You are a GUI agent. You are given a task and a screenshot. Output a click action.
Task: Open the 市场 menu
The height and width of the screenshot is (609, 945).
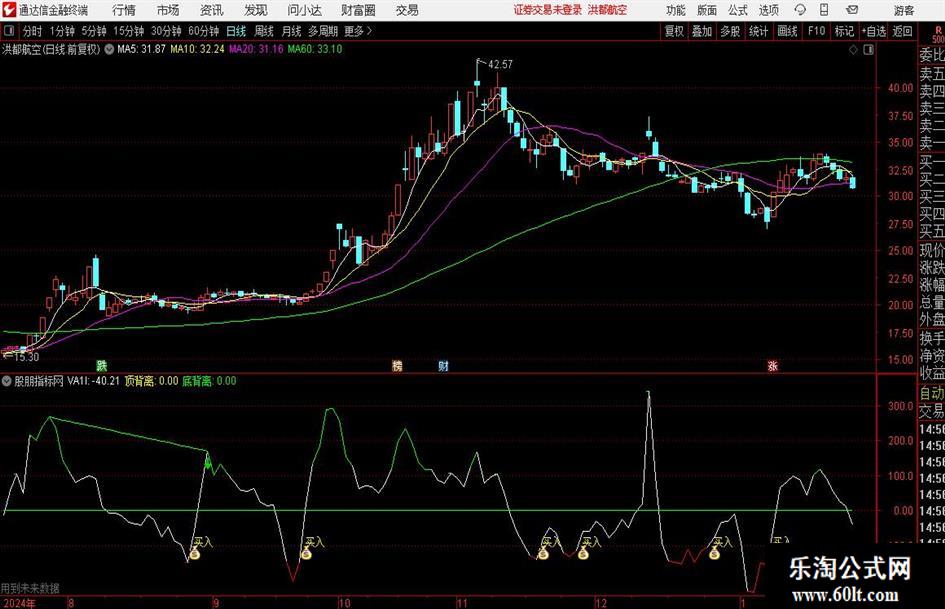(168, 10)
